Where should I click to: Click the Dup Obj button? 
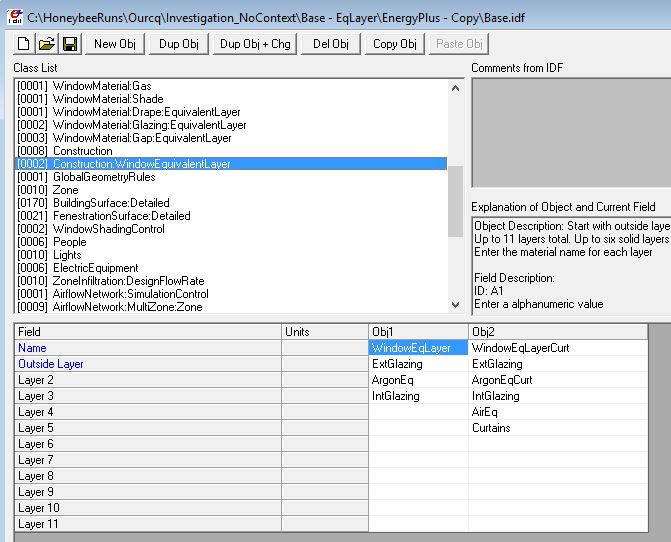pyautogui.click(x=178, y=44)
